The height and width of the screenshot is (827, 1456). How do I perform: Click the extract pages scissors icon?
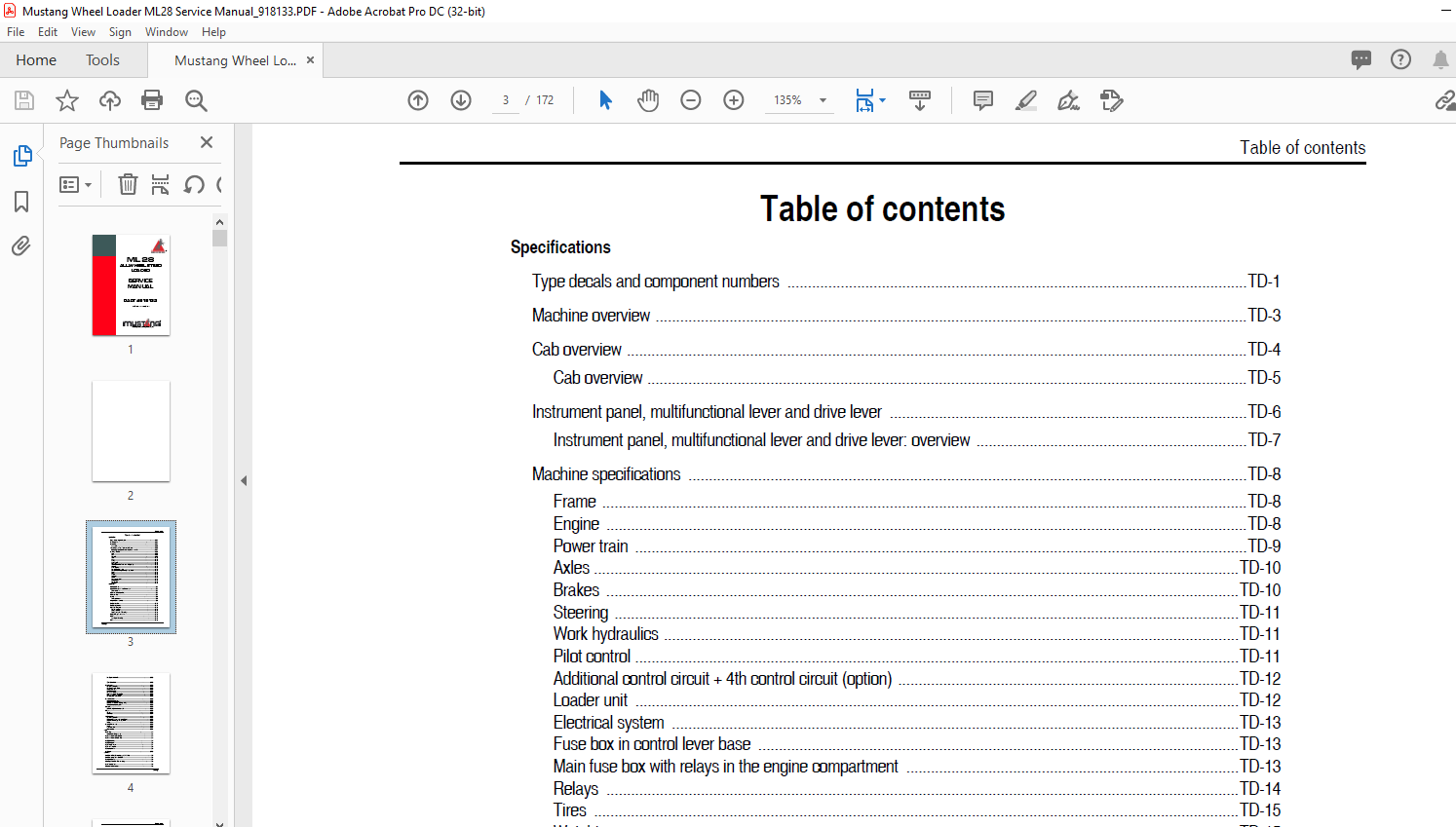[161, 184]
